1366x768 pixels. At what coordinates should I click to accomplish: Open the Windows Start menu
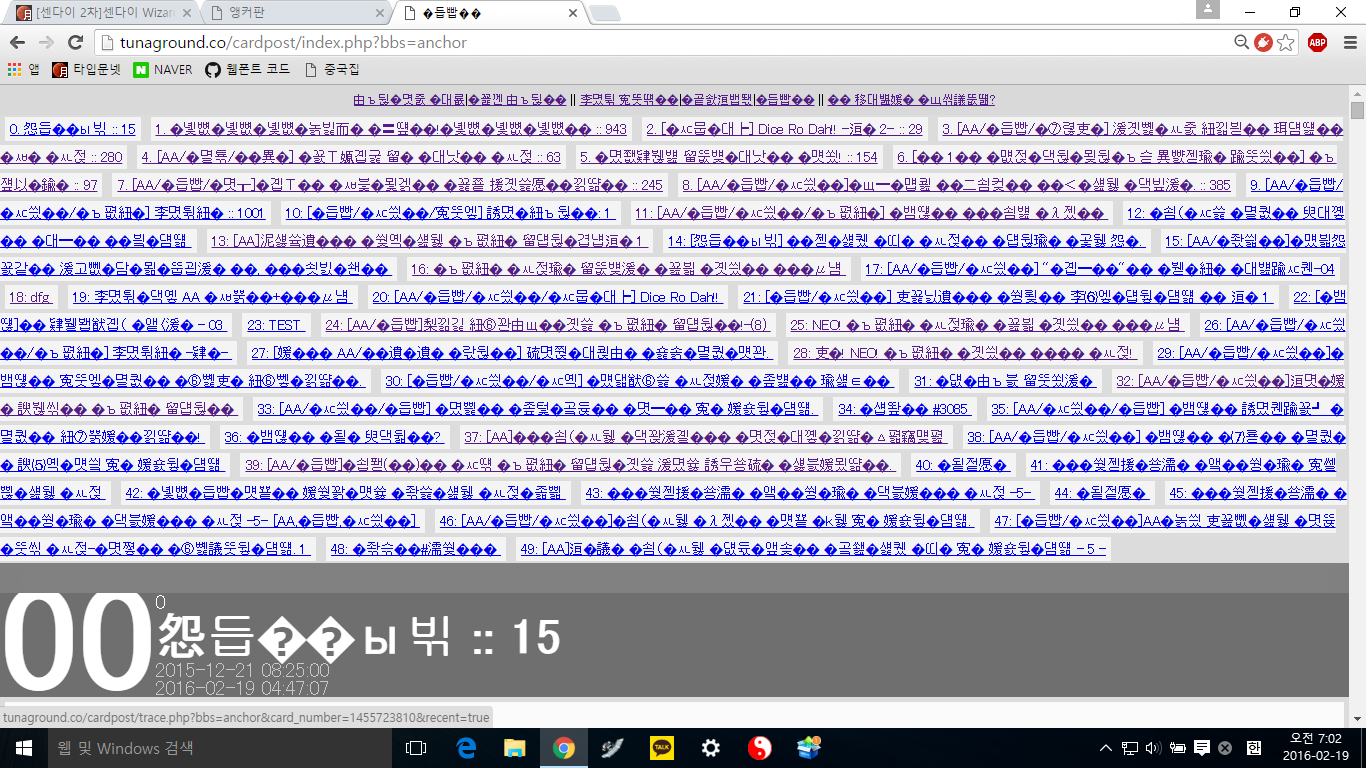coord(23,748)
